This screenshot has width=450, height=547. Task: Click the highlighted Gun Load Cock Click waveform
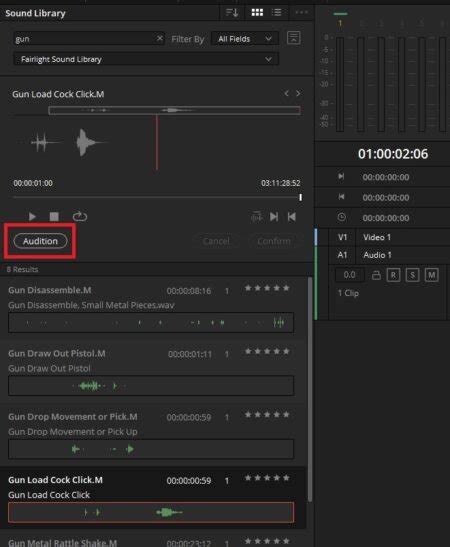(151, 512)
